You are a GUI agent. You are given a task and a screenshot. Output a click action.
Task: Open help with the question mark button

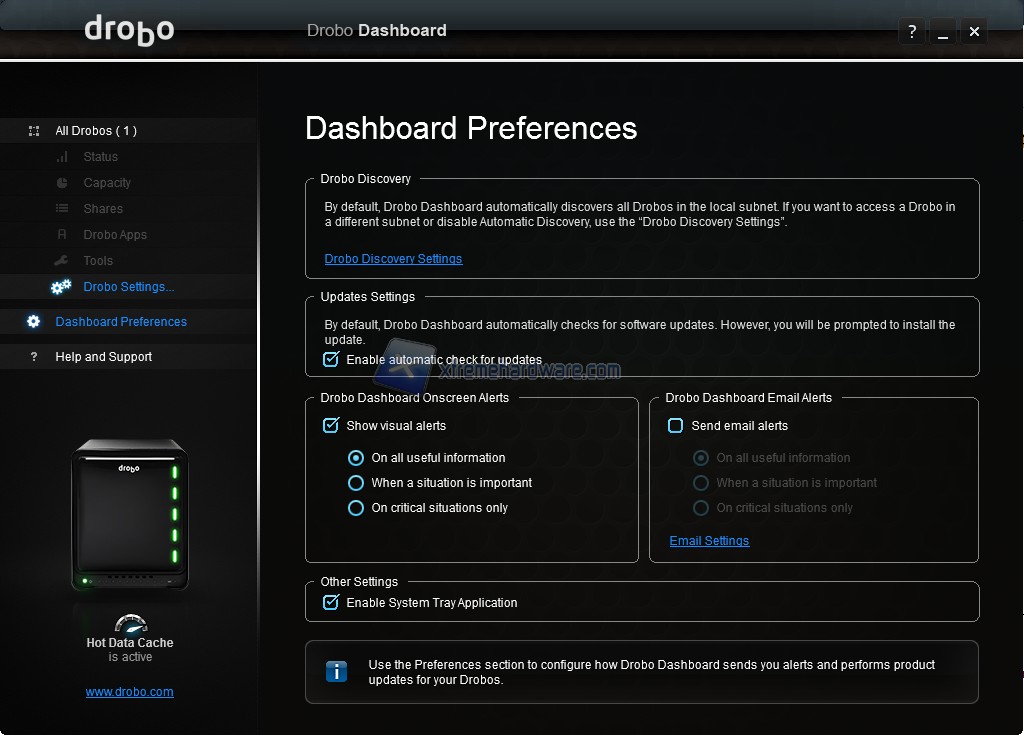click(x=911, y=32)
